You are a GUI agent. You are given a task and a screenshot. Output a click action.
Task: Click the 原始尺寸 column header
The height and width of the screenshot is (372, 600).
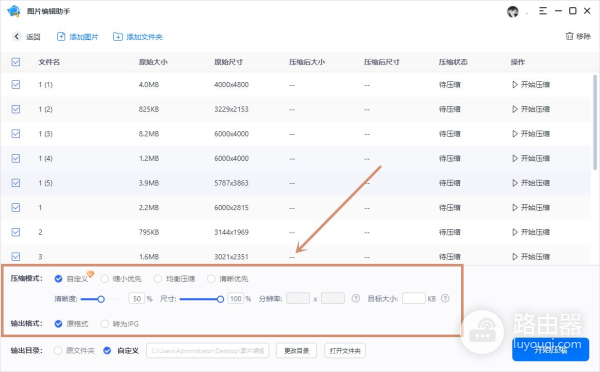click(228, 62)
